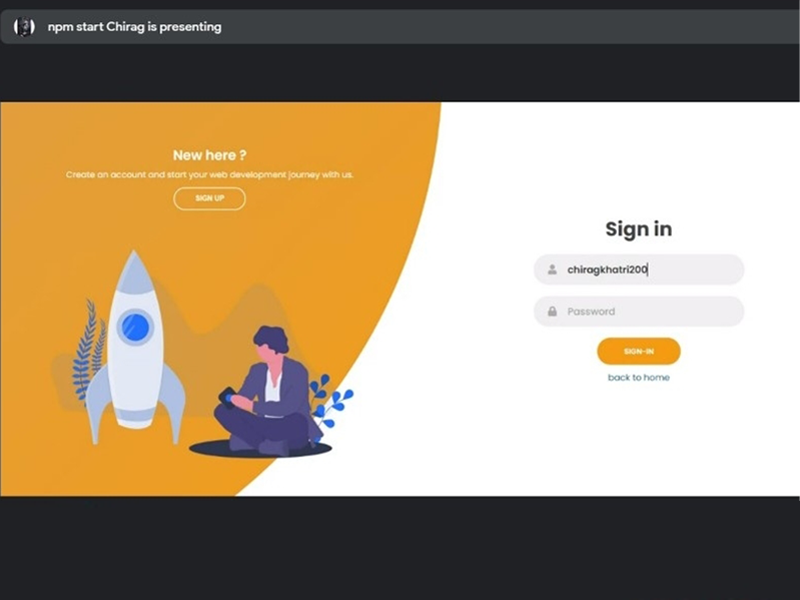
Task: Click the dark oval shadow under the person
Action: point(260,449)
